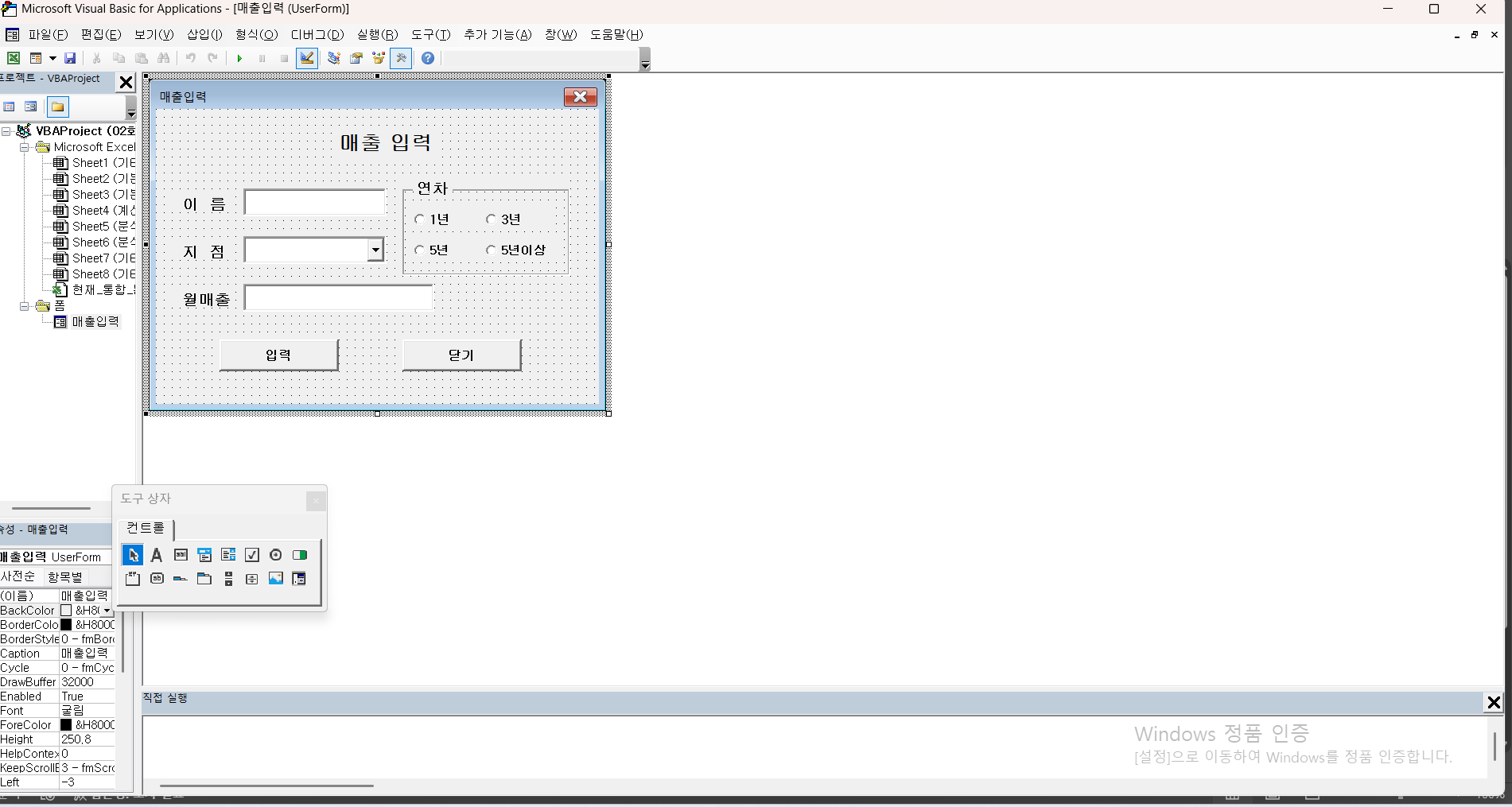The height and width of the screenshot is (807, 1512).
Task: Open the 지점 combo box dropdown arrow
Action: [375, 250]
